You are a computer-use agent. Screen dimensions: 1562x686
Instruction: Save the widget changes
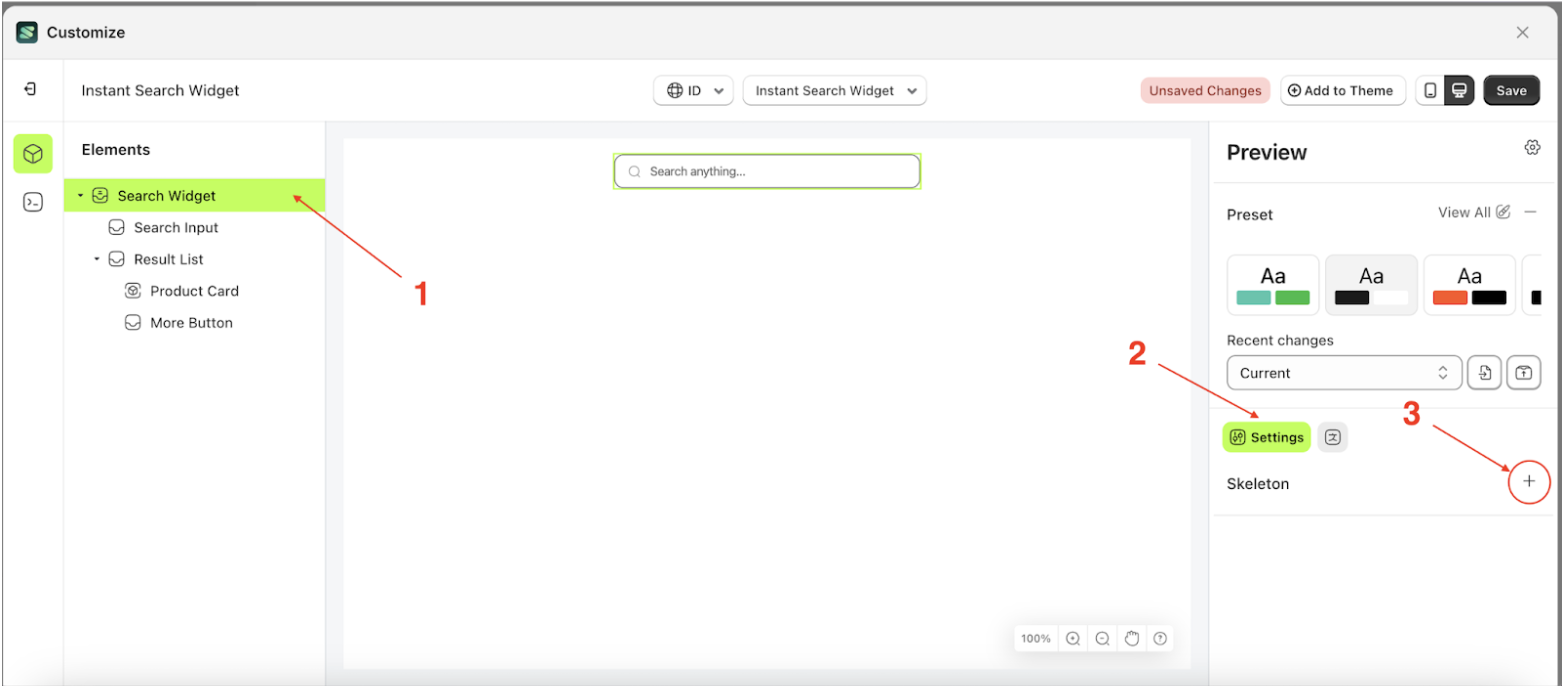click(x=1512, y=90)
